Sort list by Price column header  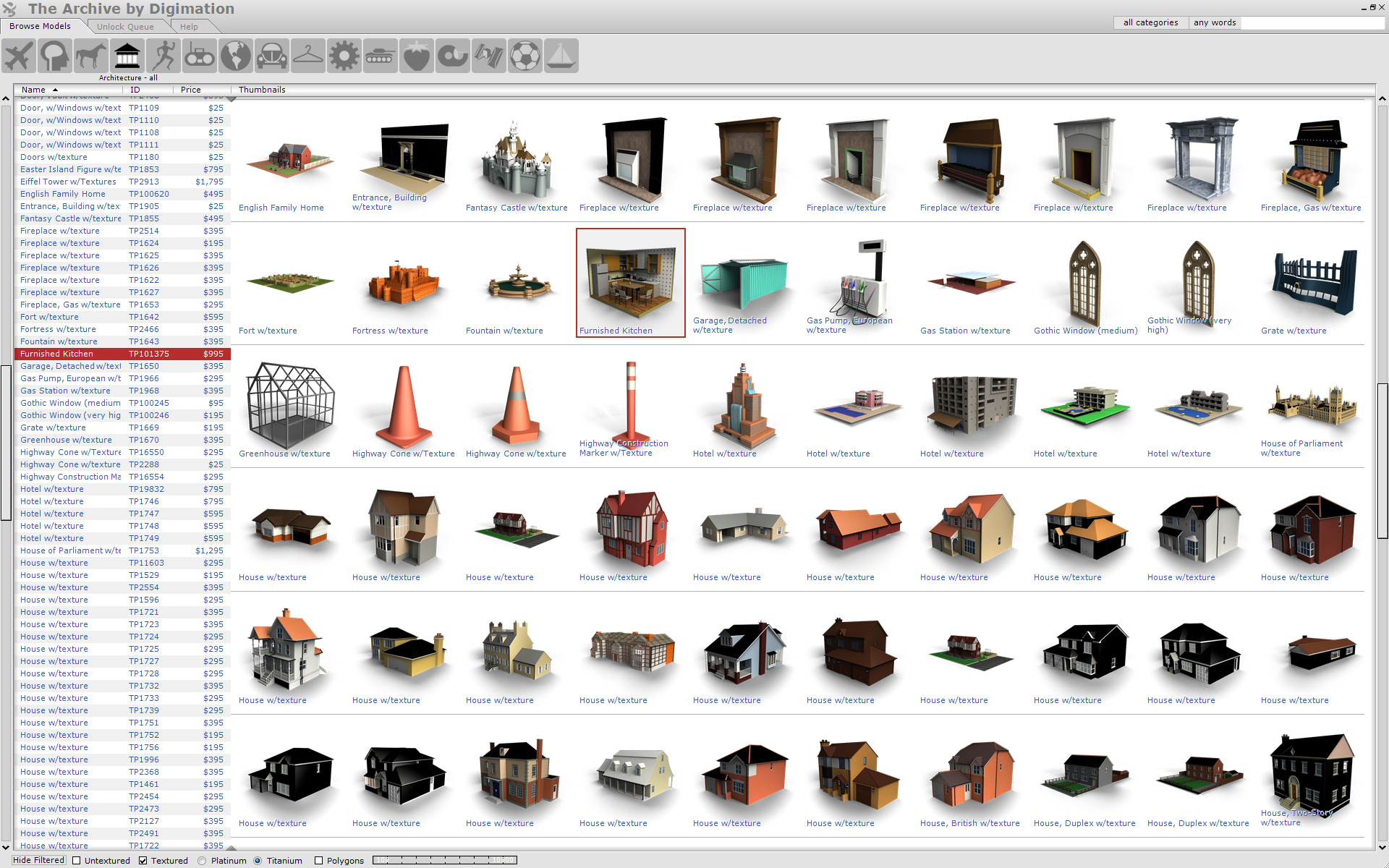202,90
